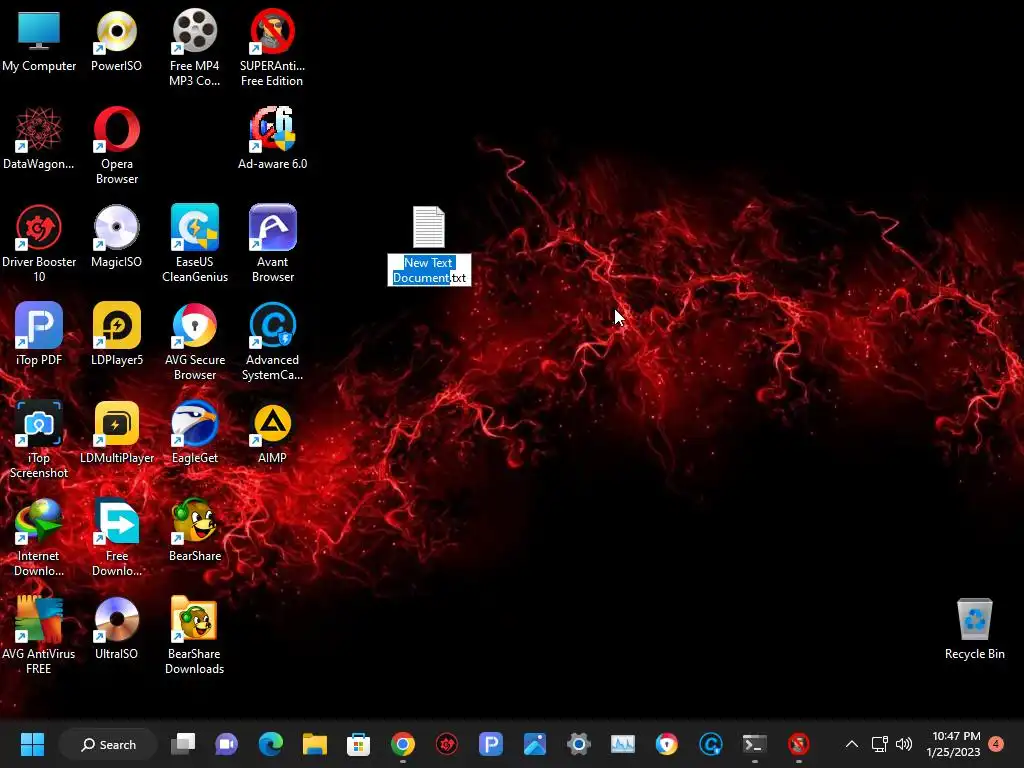The image size is (1024, 768).
Task: Select the AVG Secure Browser desktop shortcut
Action: (195, 342)
